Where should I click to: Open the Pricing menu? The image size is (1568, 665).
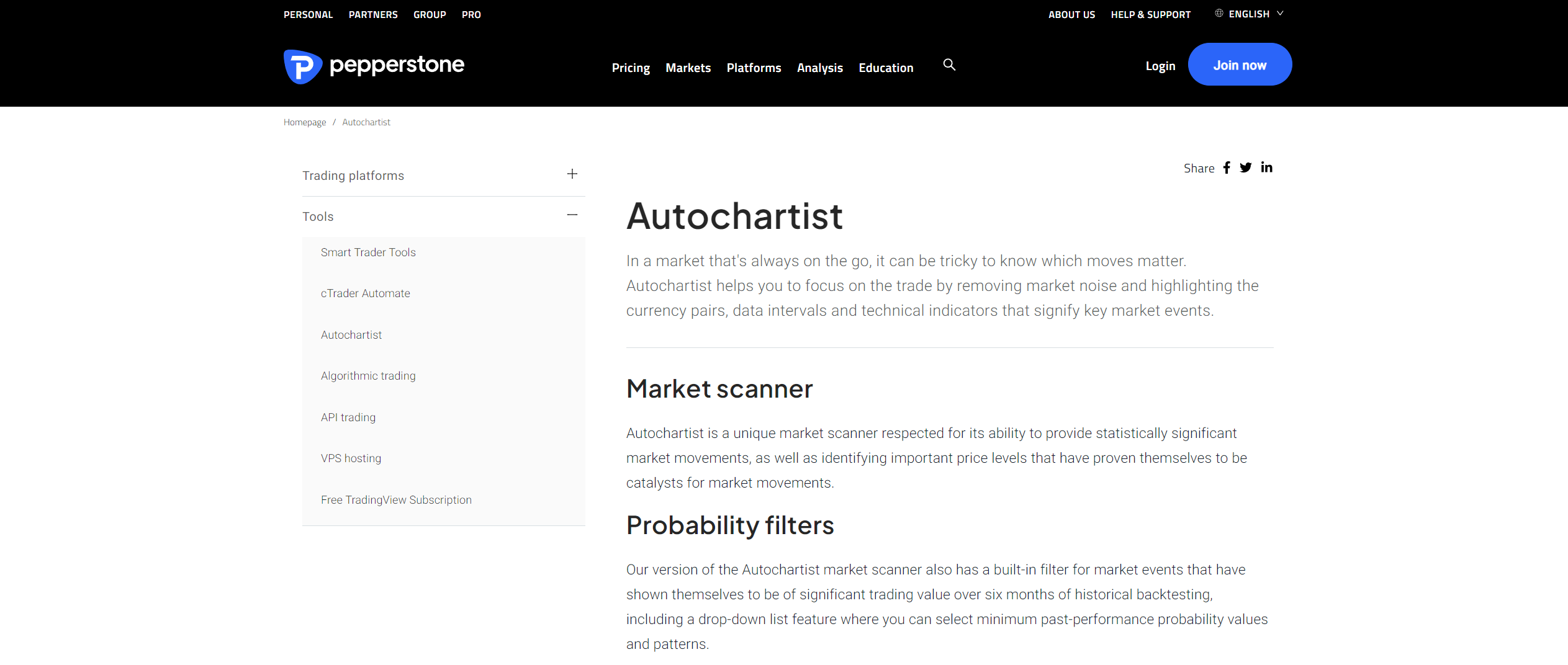pos(631,68)
